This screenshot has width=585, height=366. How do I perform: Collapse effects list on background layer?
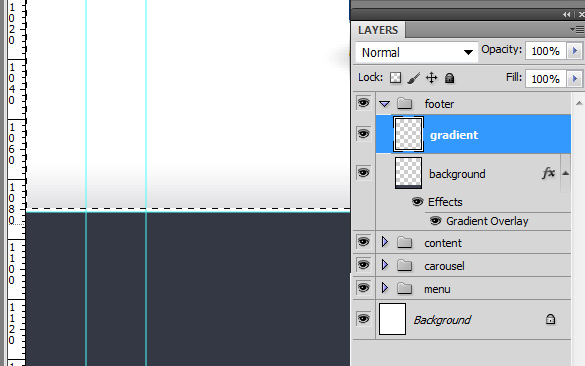click(x=566, y=173)
